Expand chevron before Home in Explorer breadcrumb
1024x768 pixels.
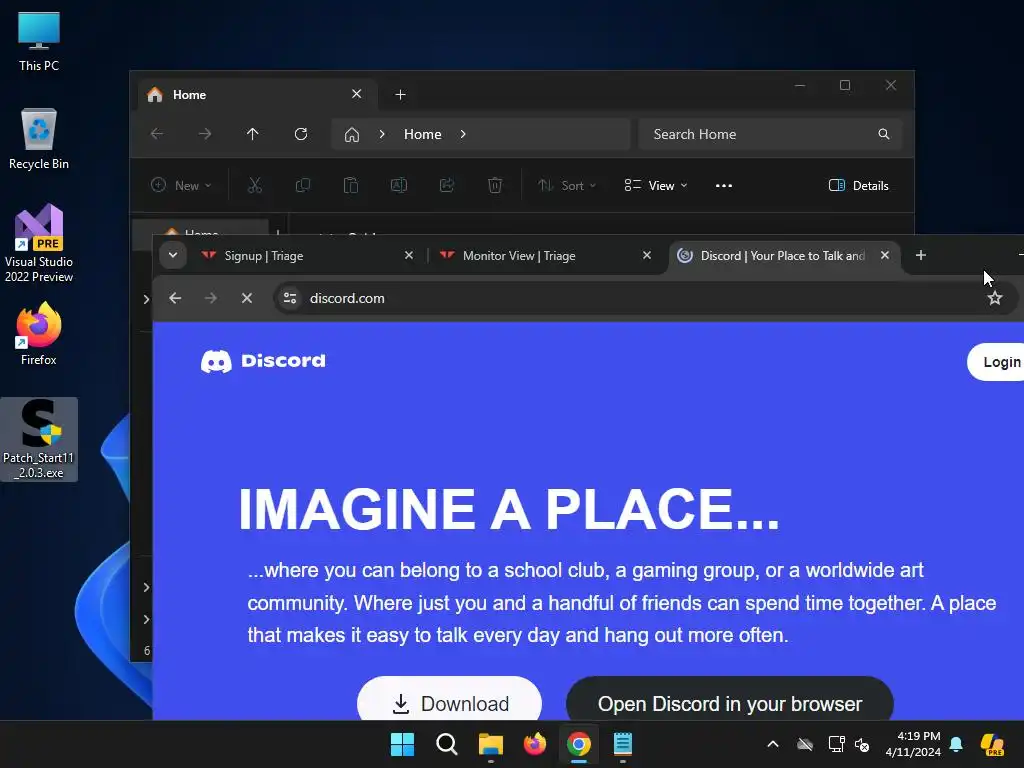[382, 134]
